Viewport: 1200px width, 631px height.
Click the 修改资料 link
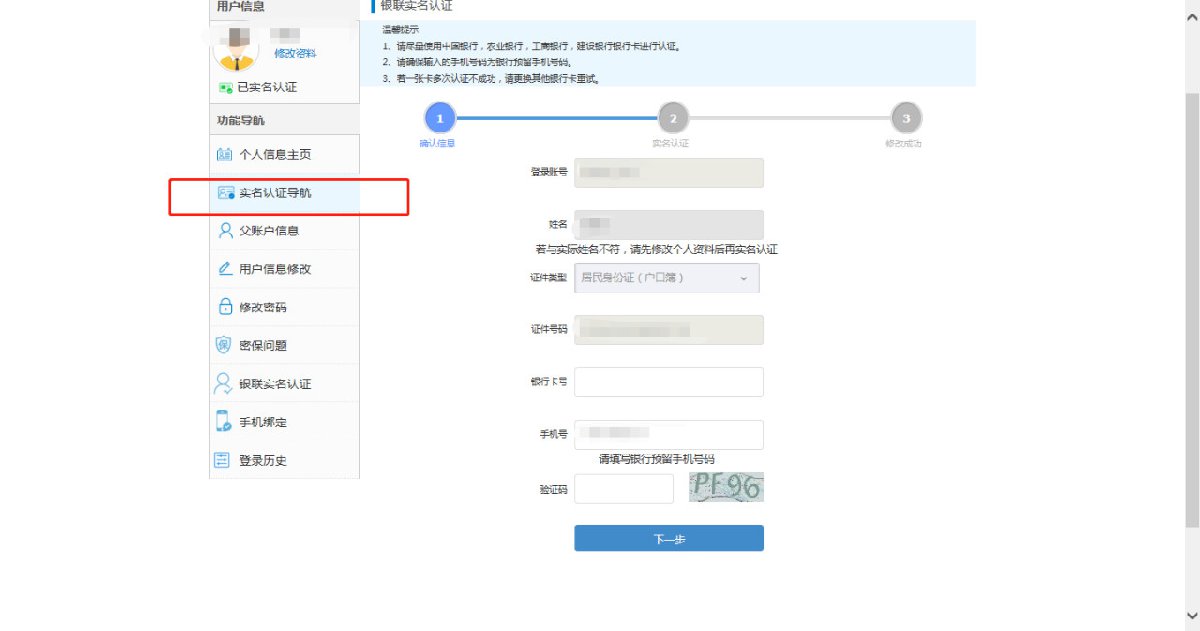[x=295, y=53]
